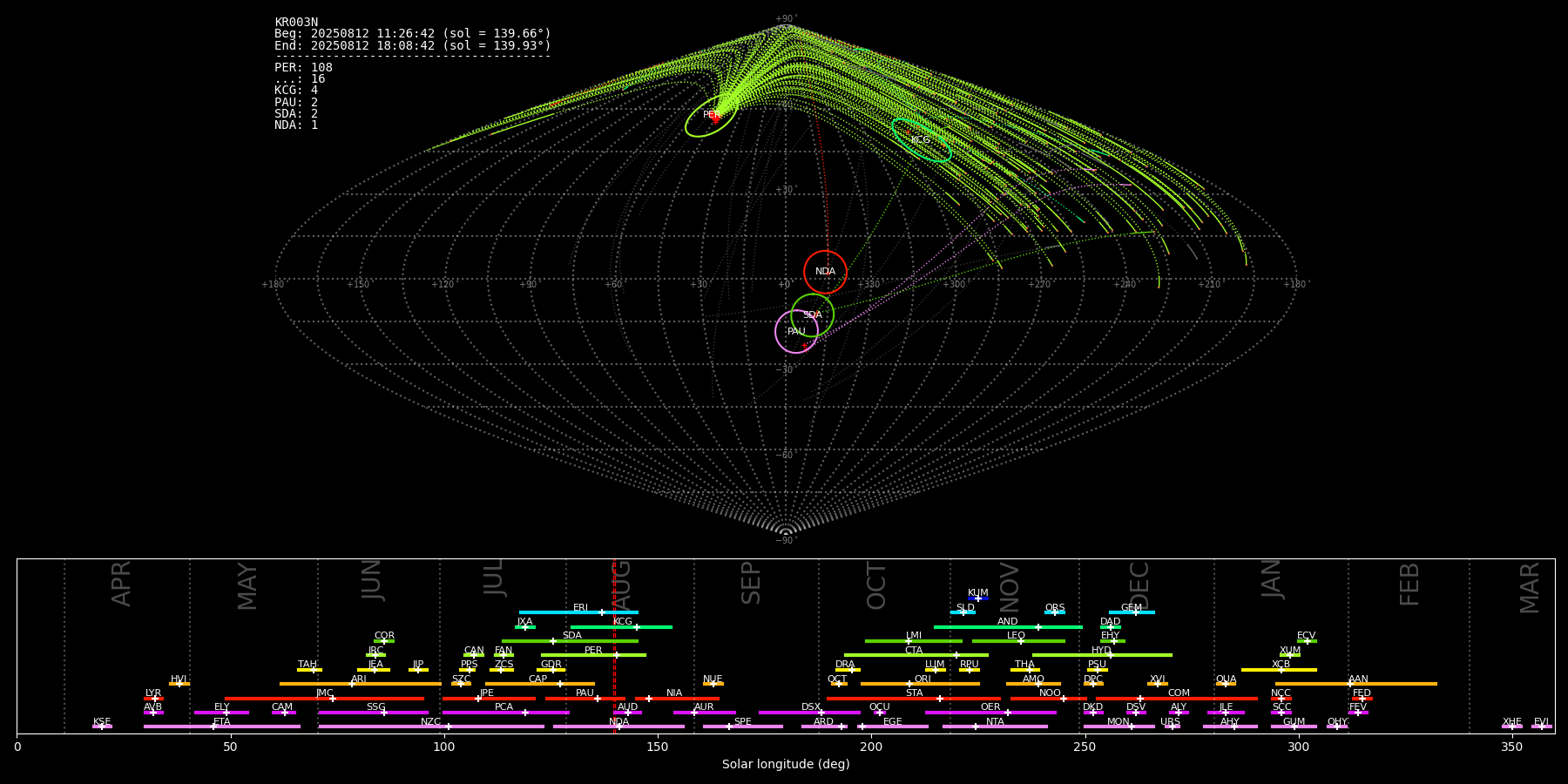The width and height of the screenshot is (1568, 784).
Task: Click the 'KCG: 4' count in legend
Action: coord(296,91)
